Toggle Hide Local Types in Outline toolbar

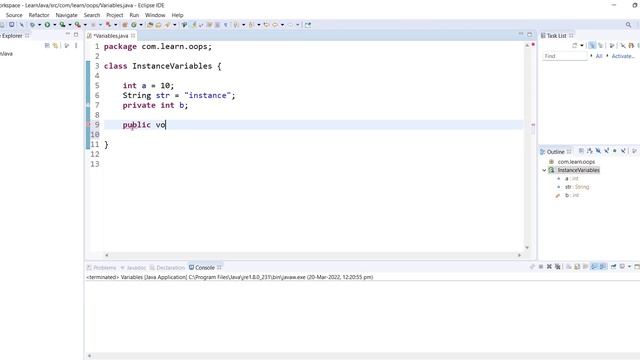click(623, 151)
